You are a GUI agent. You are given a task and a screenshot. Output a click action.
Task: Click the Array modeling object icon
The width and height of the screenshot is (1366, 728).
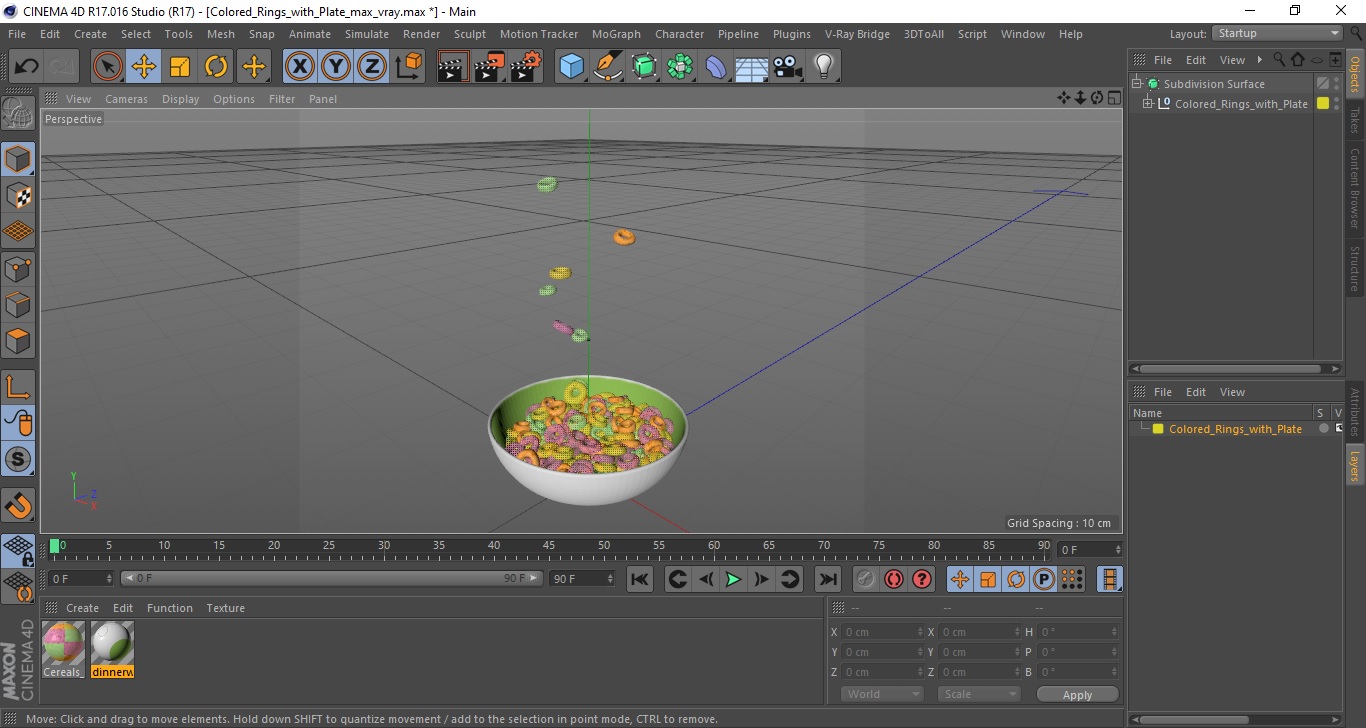[x=680, y=67]
